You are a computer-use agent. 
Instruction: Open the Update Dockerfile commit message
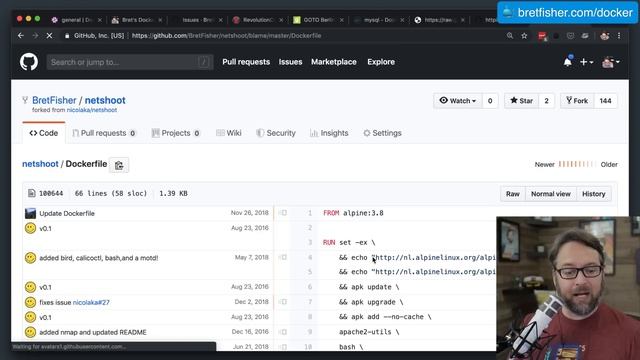tap(67, 213)
